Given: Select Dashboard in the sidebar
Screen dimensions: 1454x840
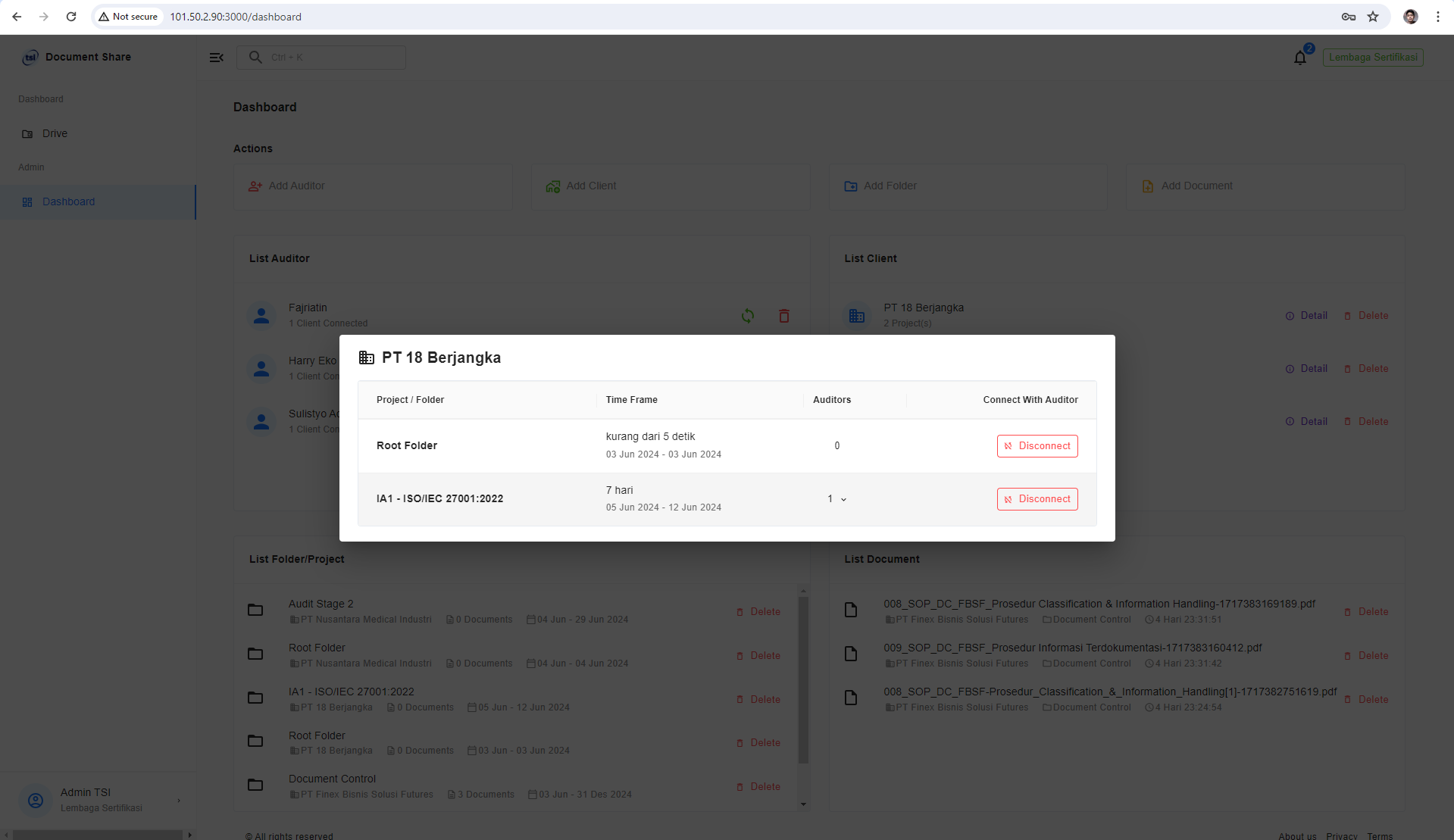Looking at the screenshot, I should click(68, 201).
